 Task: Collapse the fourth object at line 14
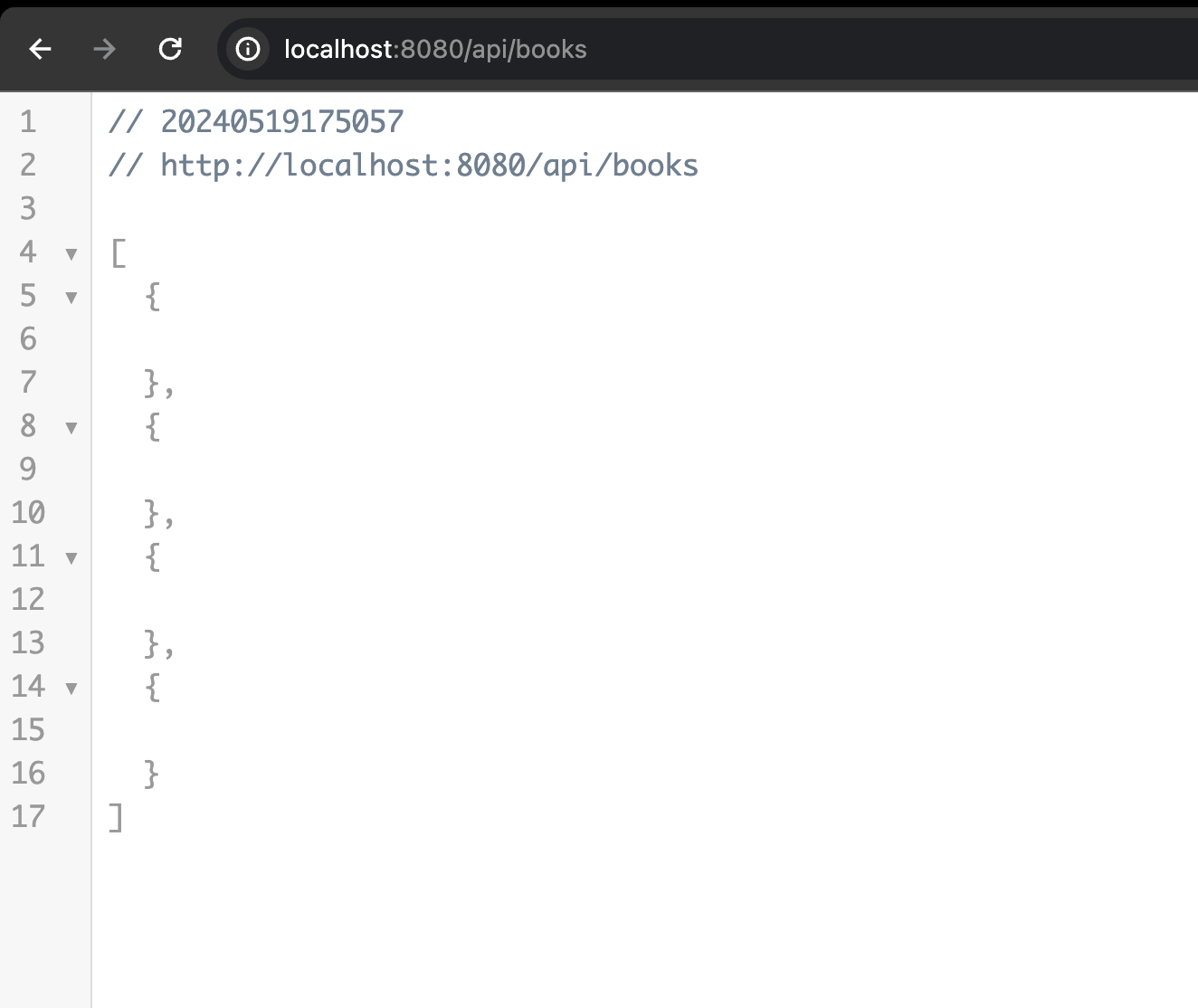coord(71,689)
